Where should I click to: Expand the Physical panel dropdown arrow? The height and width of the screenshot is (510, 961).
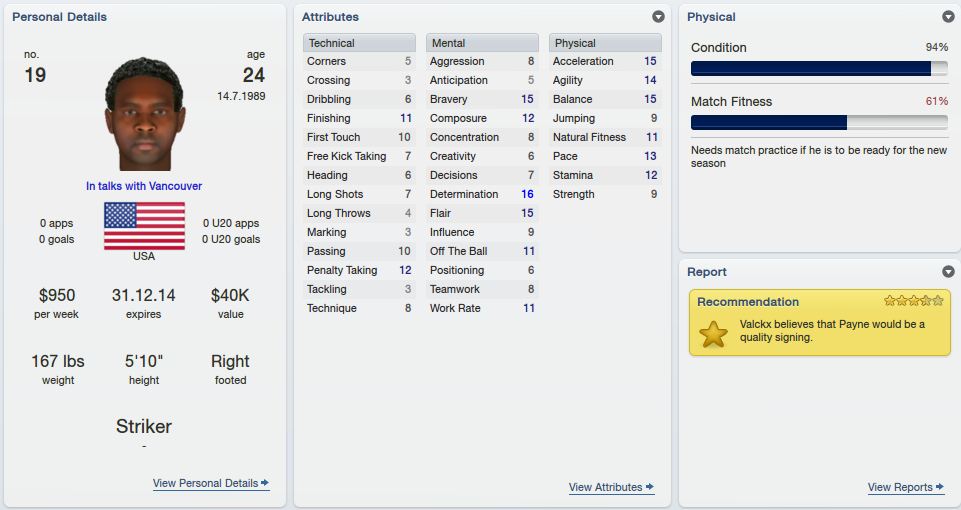point(948,17)
